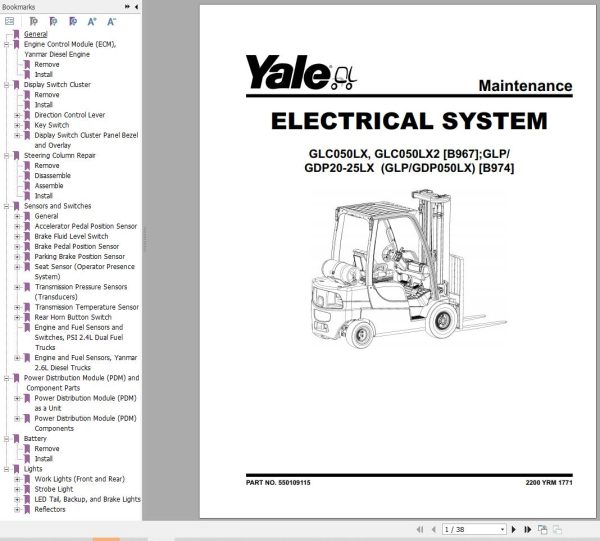The image size is (600, 541).
Task: Expand the Brake Pedal Position Sensor node
Action: [17, 247]
